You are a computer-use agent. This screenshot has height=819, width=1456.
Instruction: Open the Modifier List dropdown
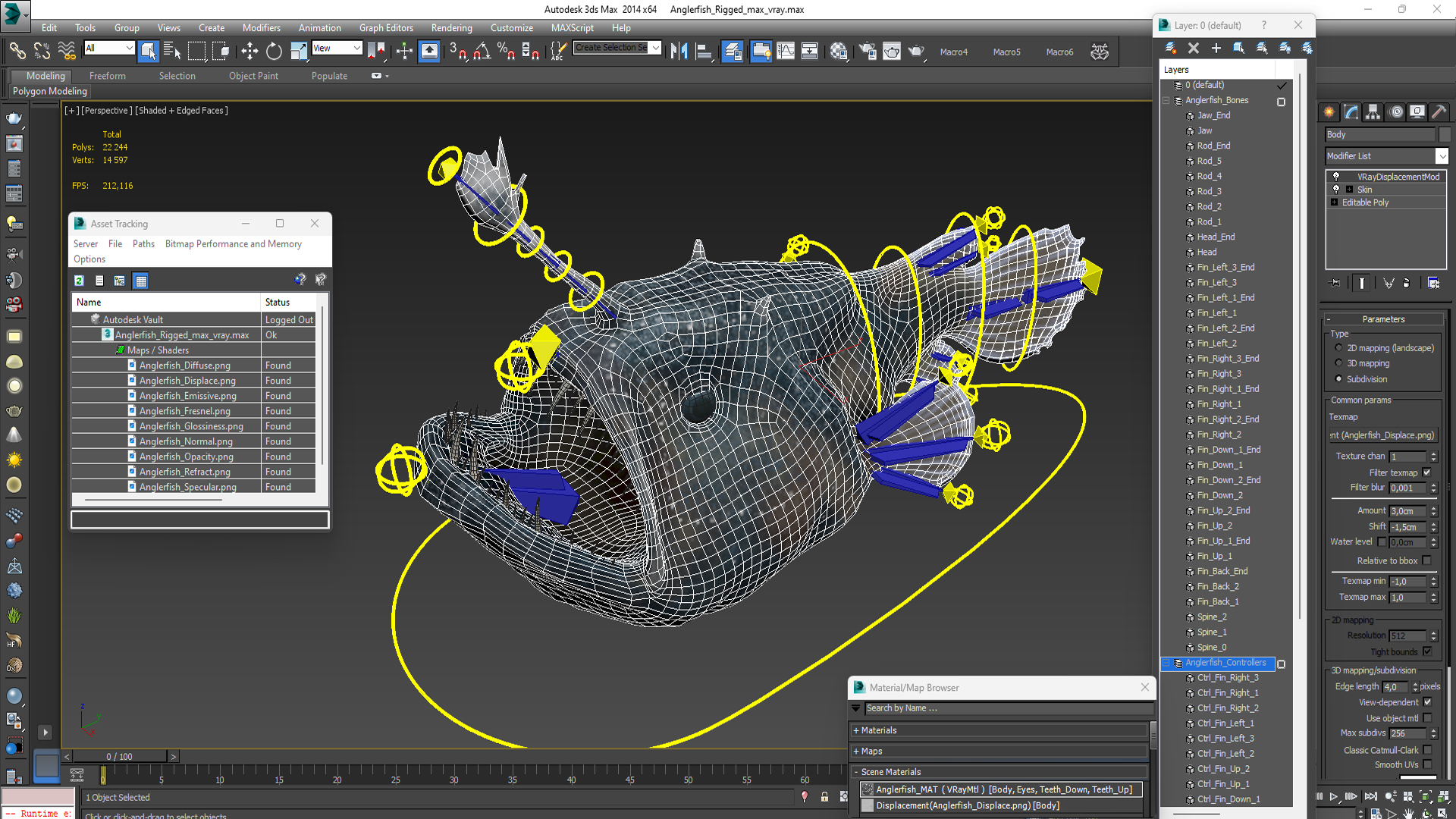click(x=1387, y=155)
